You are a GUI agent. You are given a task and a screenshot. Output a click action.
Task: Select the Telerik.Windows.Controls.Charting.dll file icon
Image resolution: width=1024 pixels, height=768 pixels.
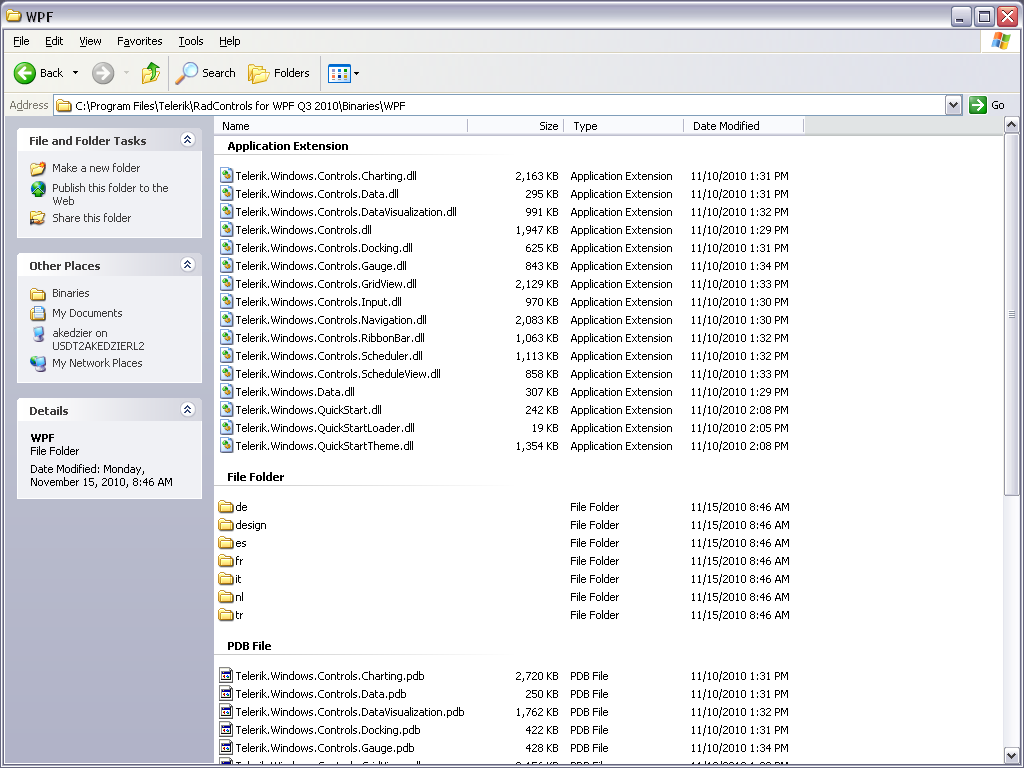pos(226,176)
